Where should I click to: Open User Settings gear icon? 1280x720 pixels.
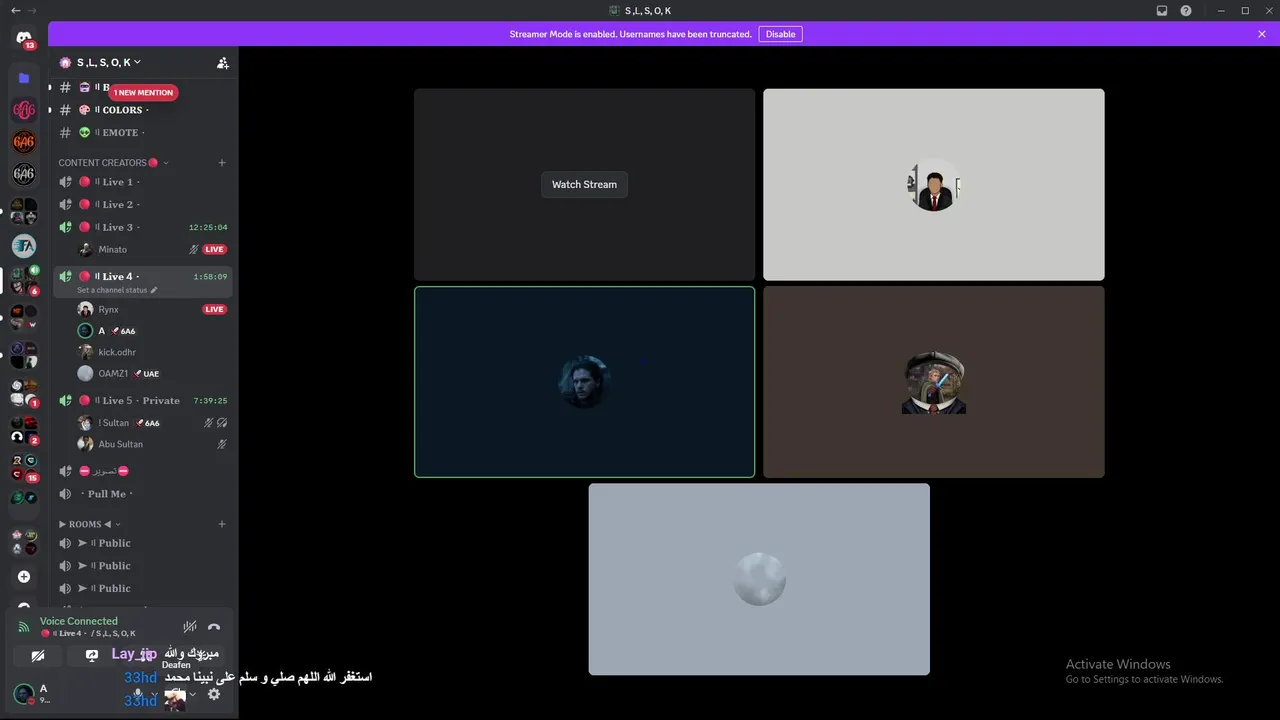point(213,694)
